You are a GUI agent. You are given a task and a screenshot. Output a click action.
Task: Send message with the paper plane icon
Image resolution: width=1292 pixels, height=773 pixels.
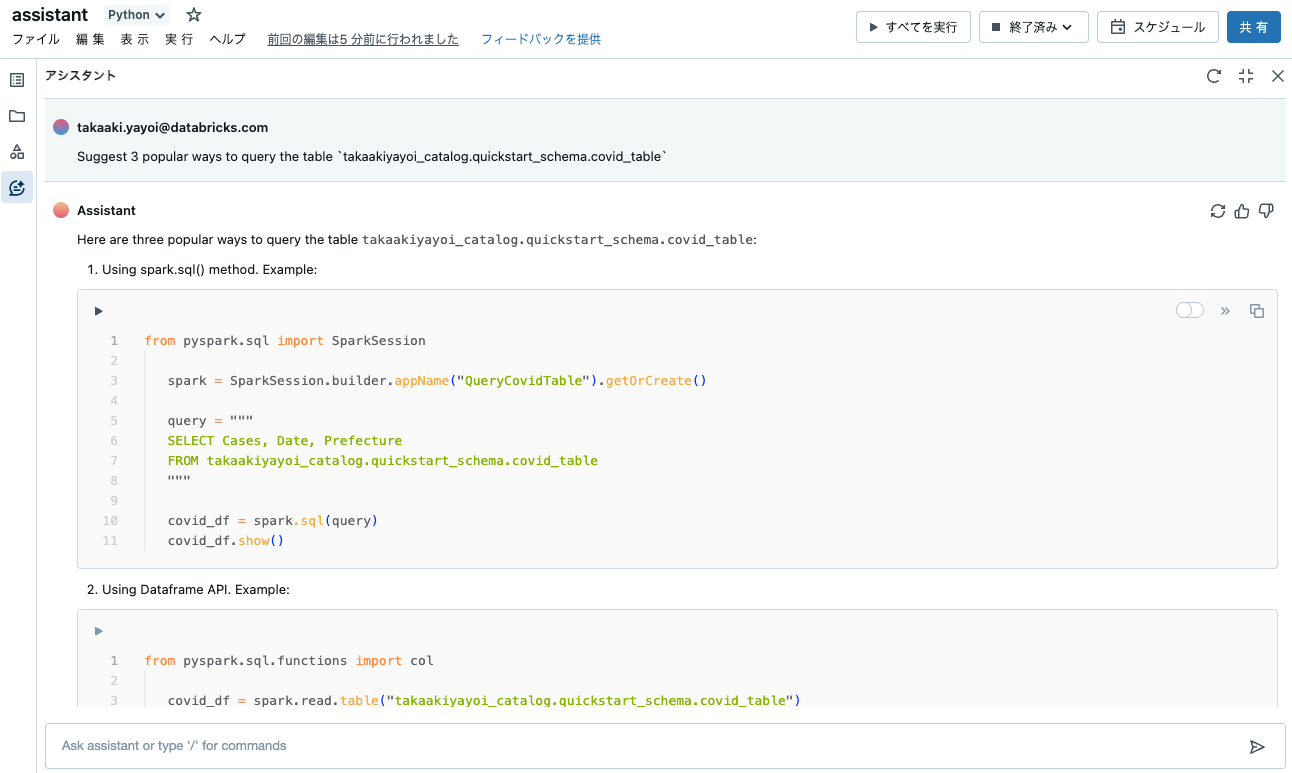tap(1258, 745)
